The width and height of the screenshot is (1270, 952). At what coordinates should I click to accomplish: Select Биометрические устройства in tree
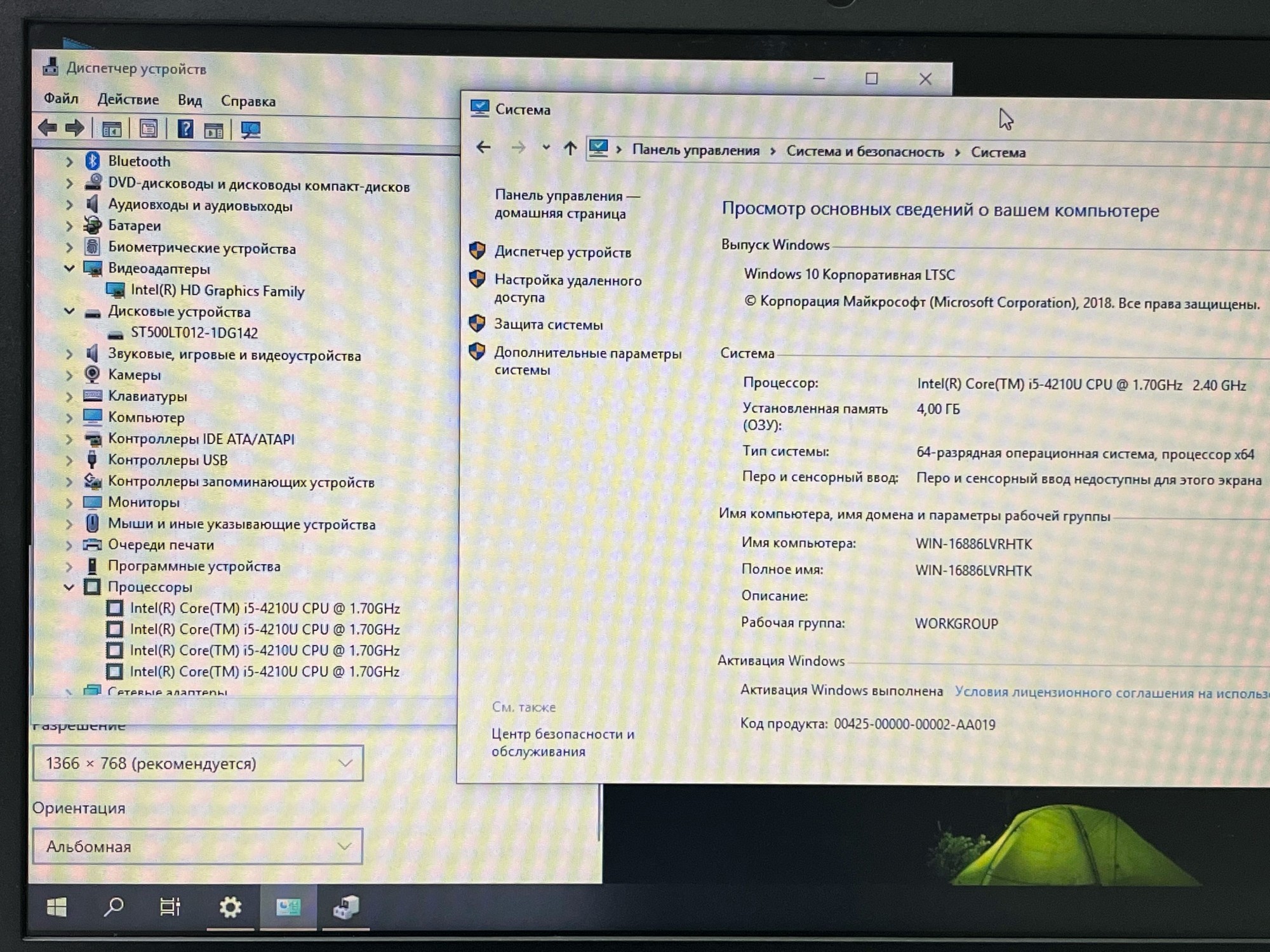[201, 248]
